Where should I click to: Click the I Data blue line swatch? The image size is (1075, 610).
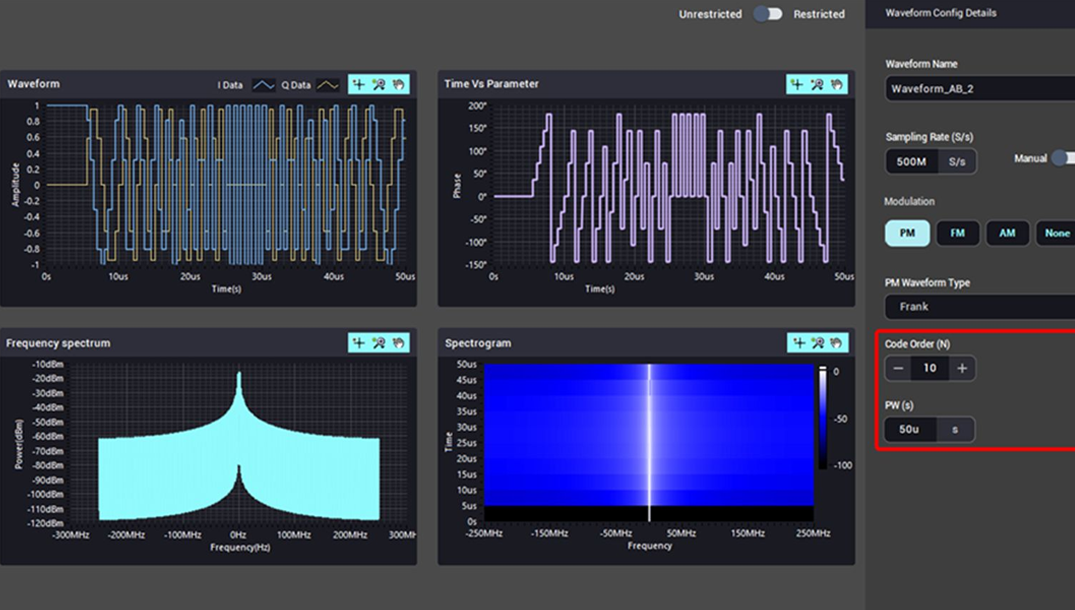coord(263,85)
